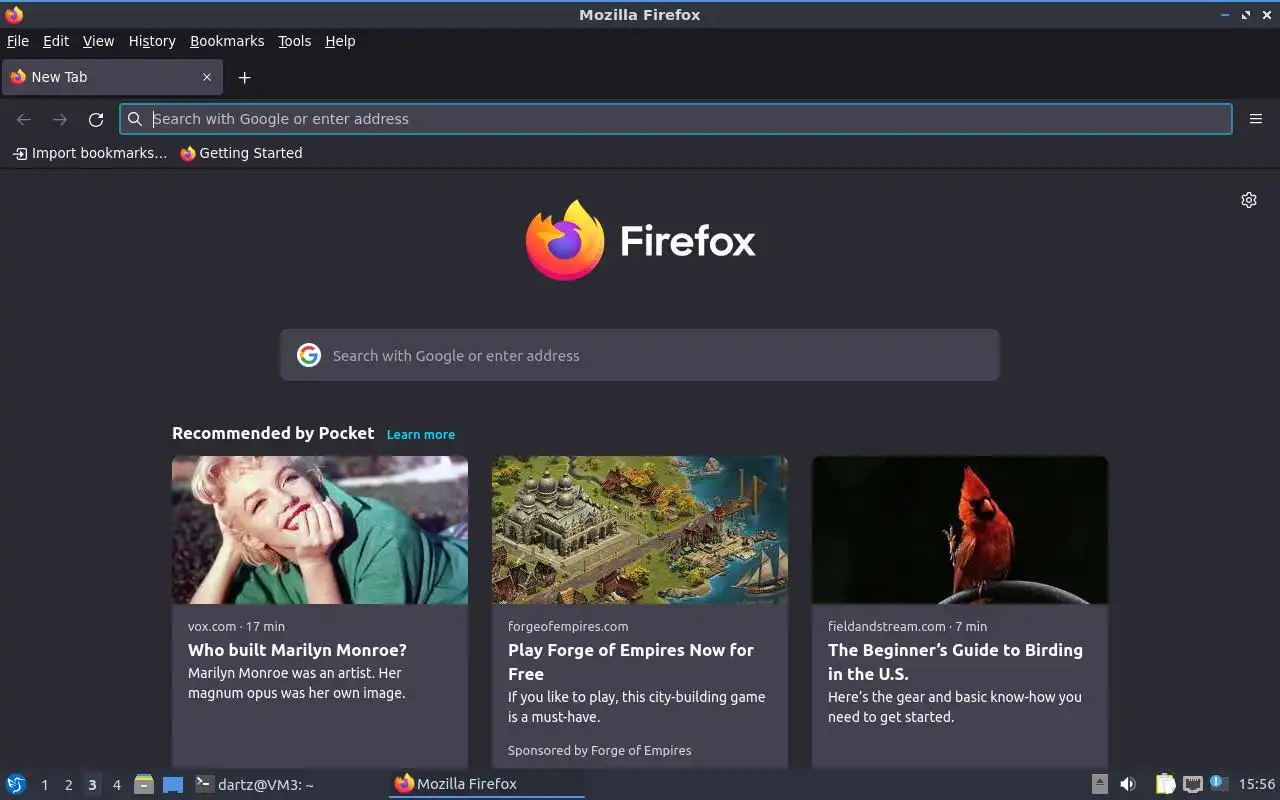Image resolution: width=1280 pixels, height=800 pixels.
Task: Click the large Firefox logo
Action: (x=565, y=240)
